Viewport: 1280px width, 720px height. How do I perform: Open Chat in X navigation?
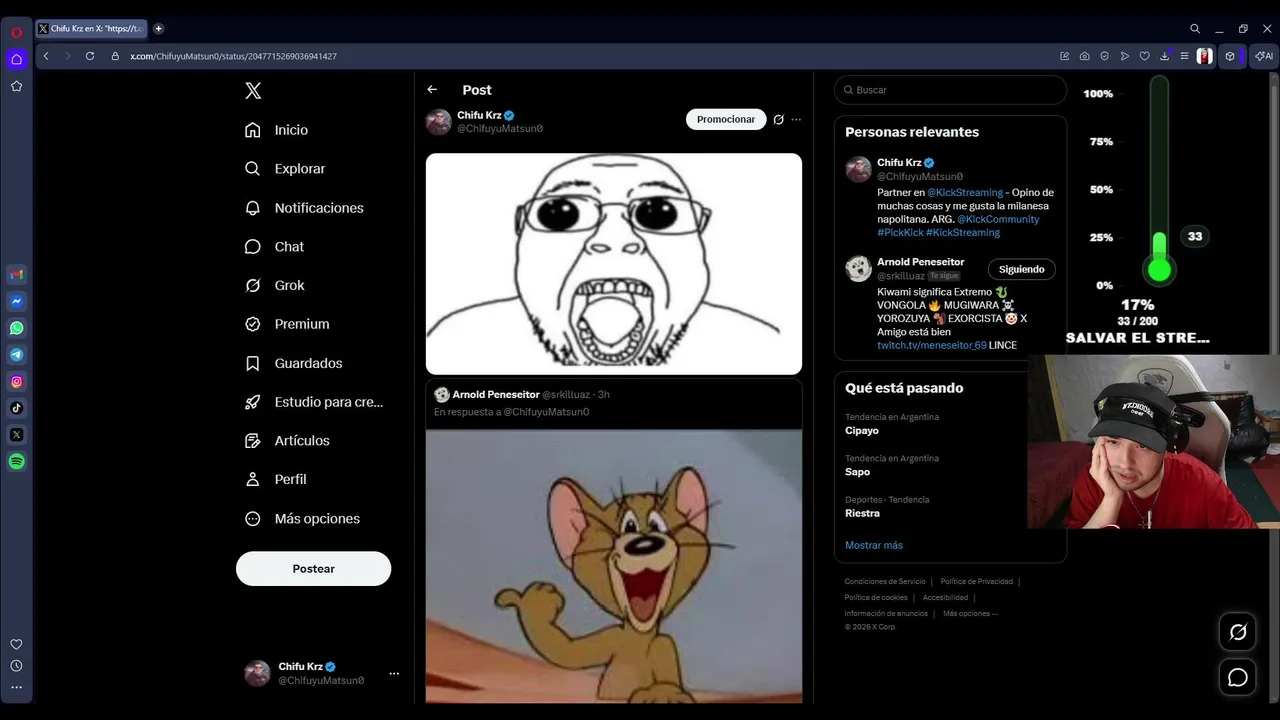tap(275, 247)
